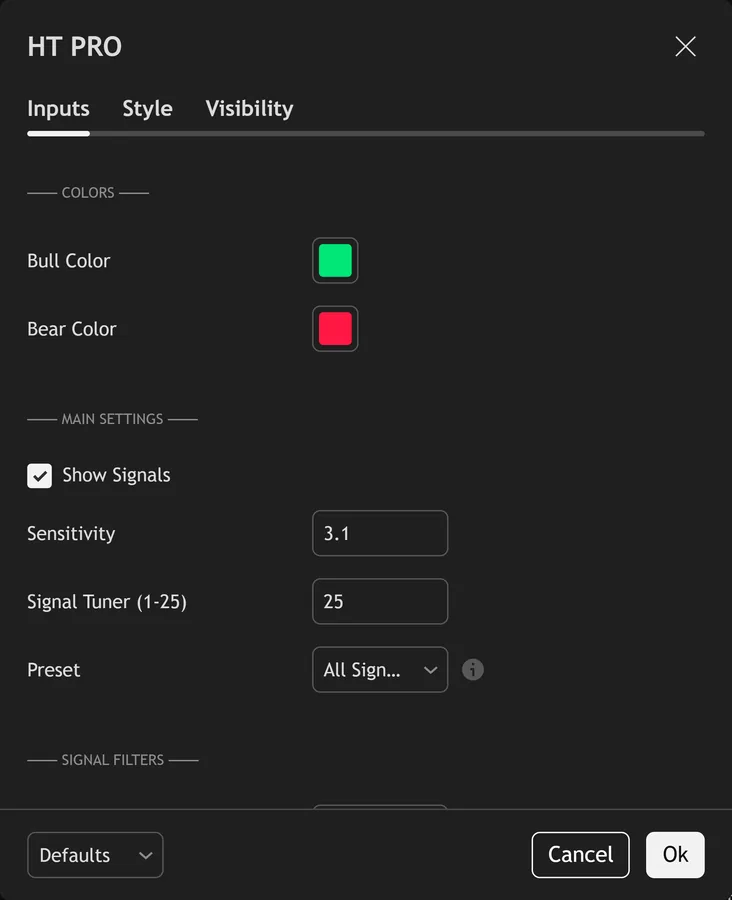Click the Preset info icon

(473, 670)
